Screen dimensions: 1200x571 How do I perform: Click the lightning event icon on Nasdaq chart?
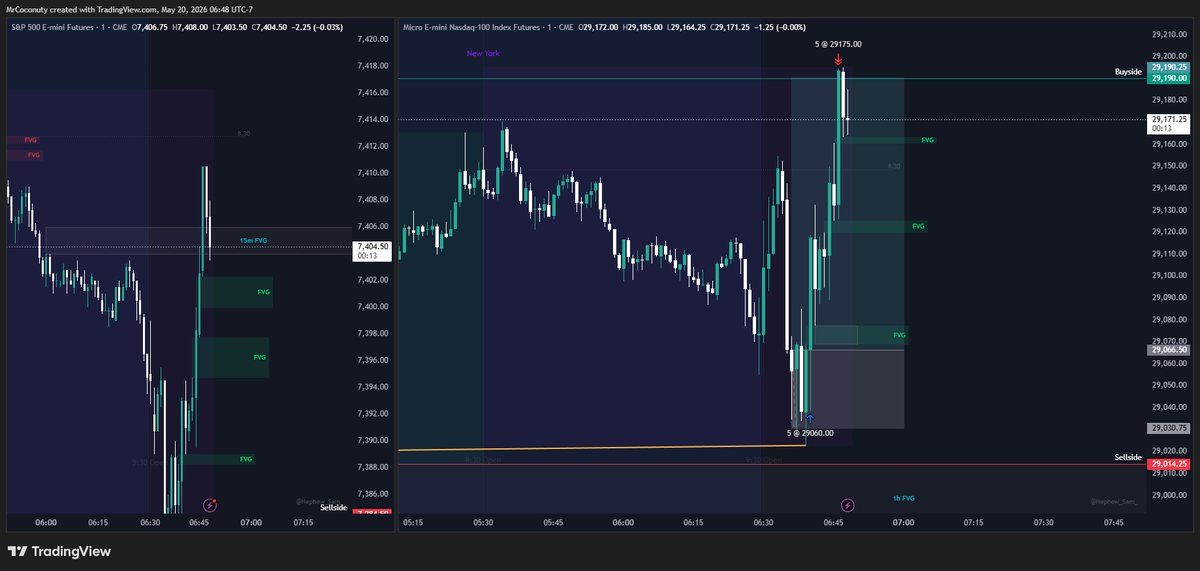coord(848,507)
